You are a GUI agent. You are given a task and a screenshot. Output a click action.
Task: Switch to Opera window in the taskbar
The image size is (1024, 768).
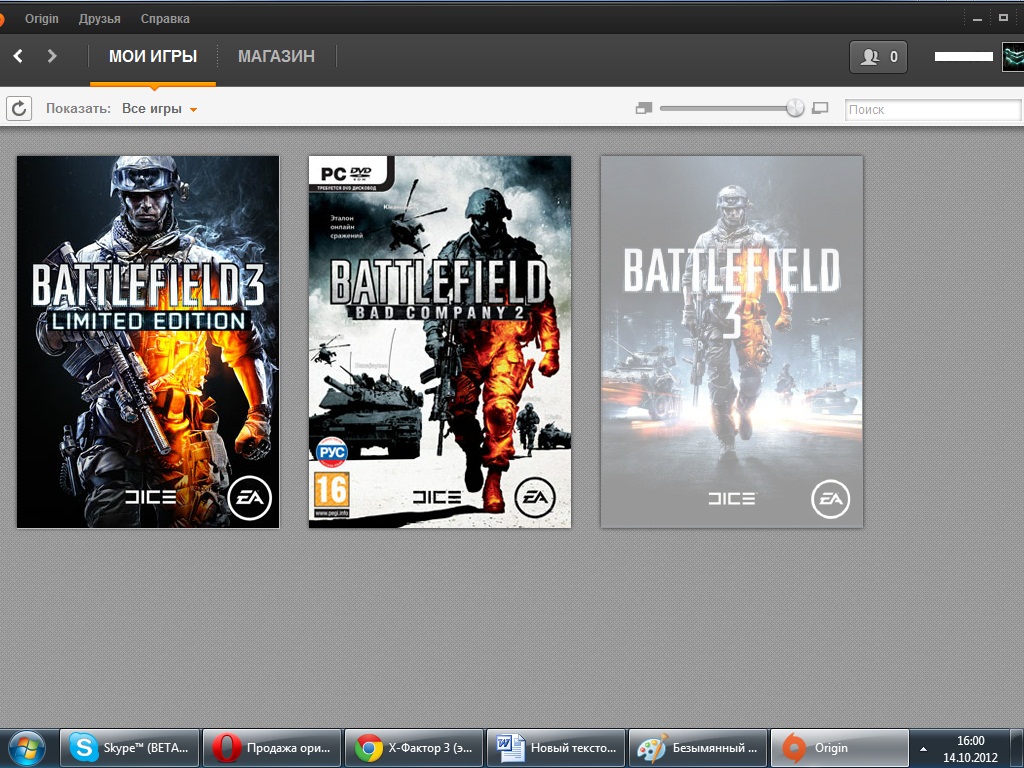(x=272, y=748)
